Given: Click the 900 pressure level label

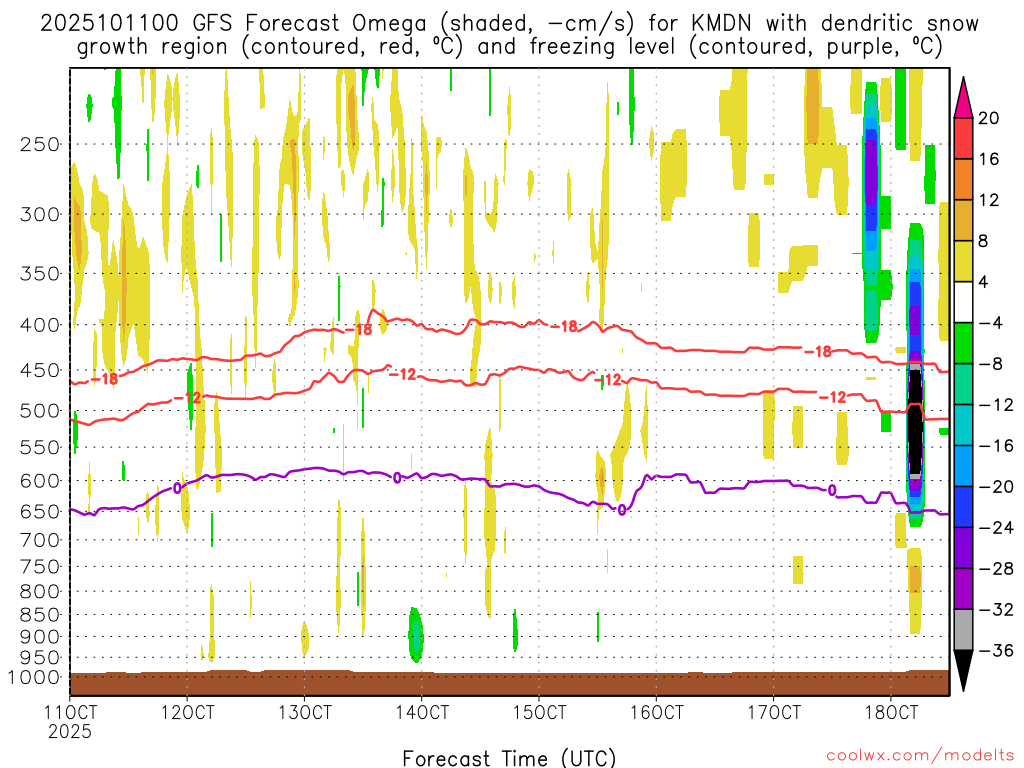Looking at the screenshot, I should point(40,637).
